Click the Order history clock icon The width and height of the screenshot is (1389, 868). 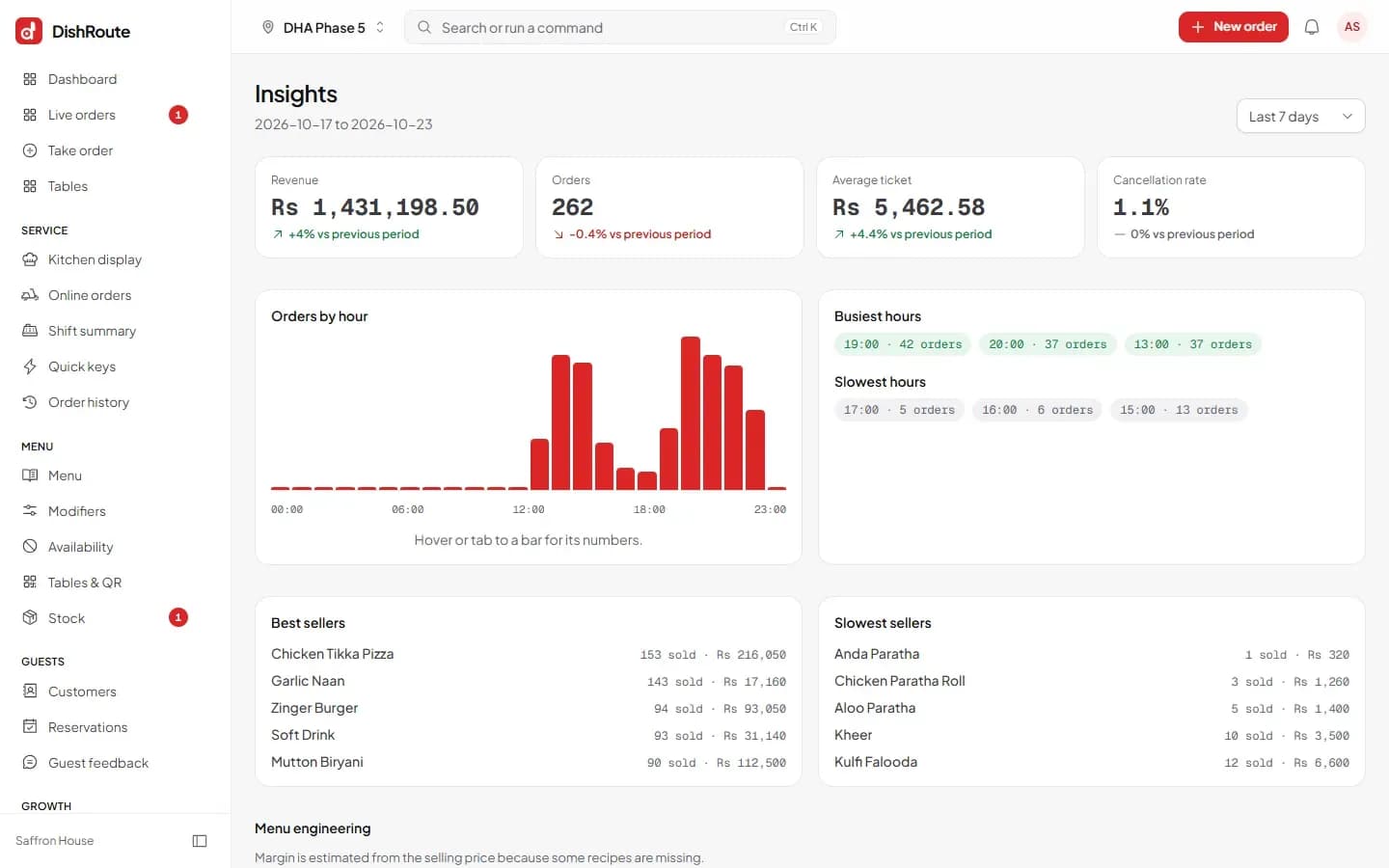tap(30, 402)
